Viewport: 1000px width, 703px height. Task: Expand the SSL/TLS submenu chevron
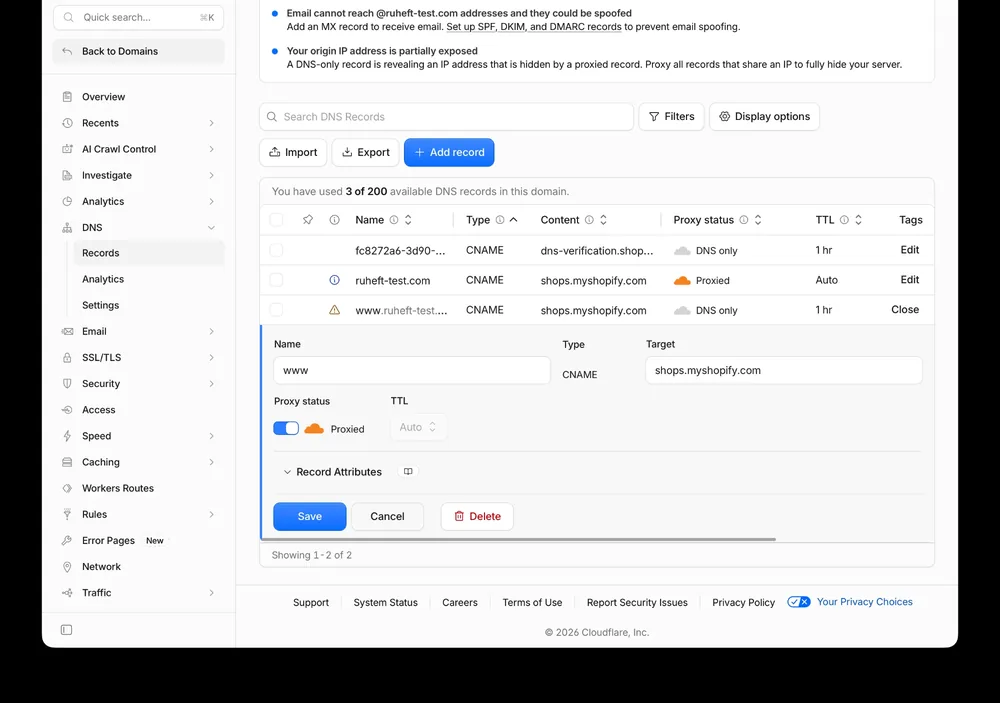pos(211,358)
